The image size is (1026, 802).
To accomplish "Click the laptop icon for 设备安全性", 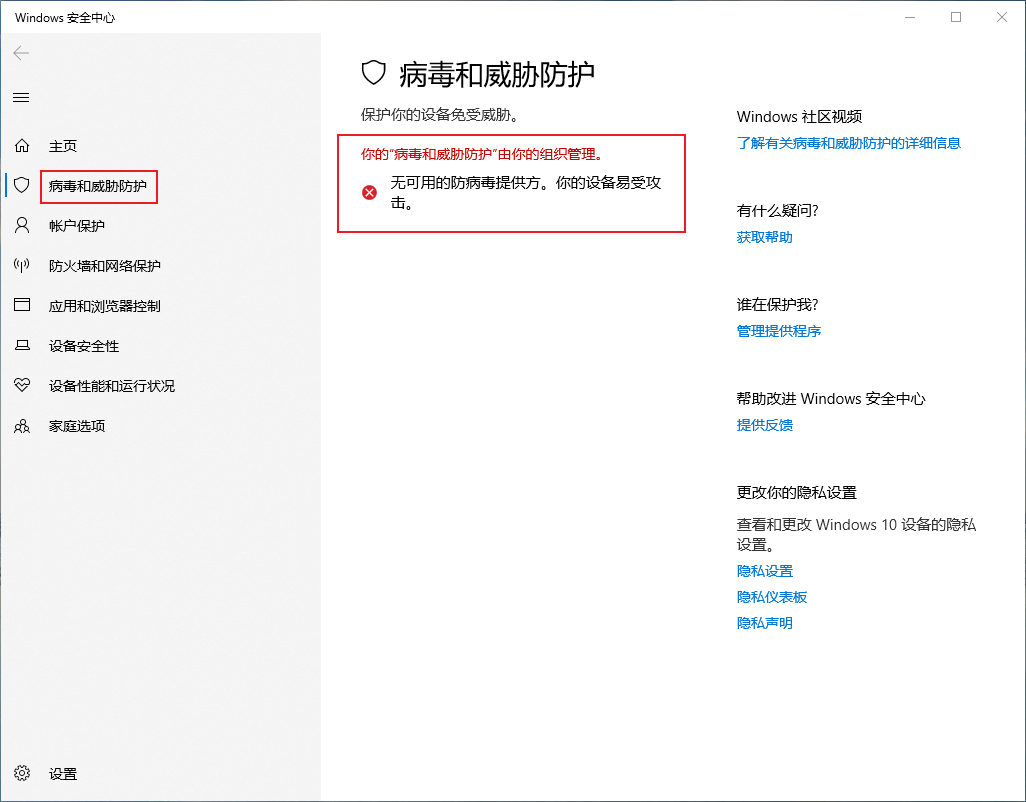I will 22,345.
